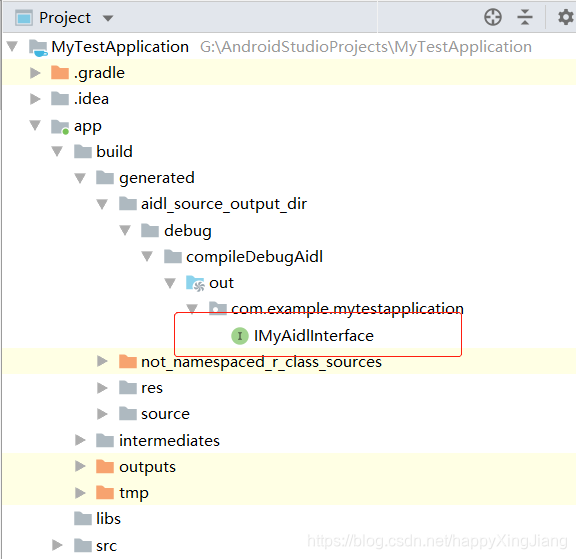Image resolution: width=576 pixels, height=559 pixels.
Task: Select the not_namespaced_r_class_sources label
Action: click(x=262, y=362)
